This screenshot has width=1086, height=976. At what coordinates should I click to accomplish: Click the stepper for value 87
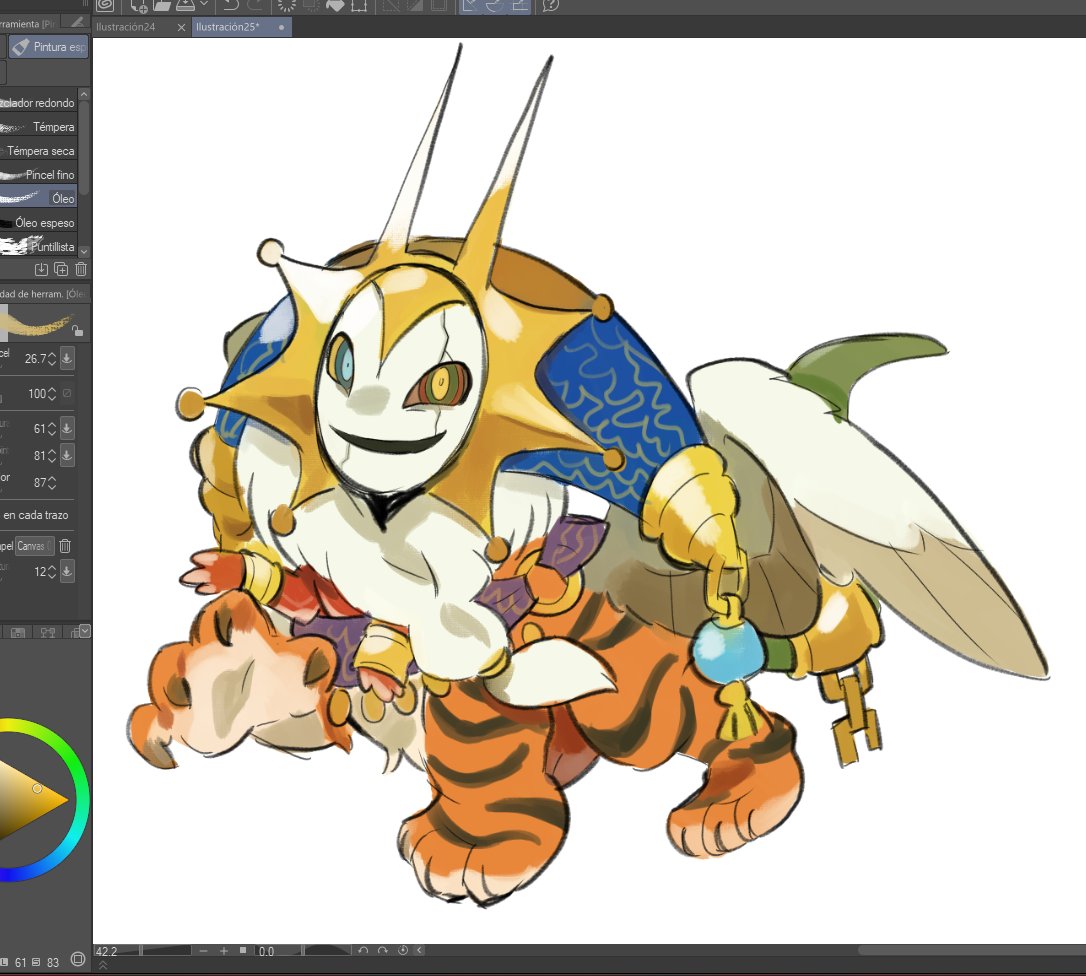click(x=51, y=483)
